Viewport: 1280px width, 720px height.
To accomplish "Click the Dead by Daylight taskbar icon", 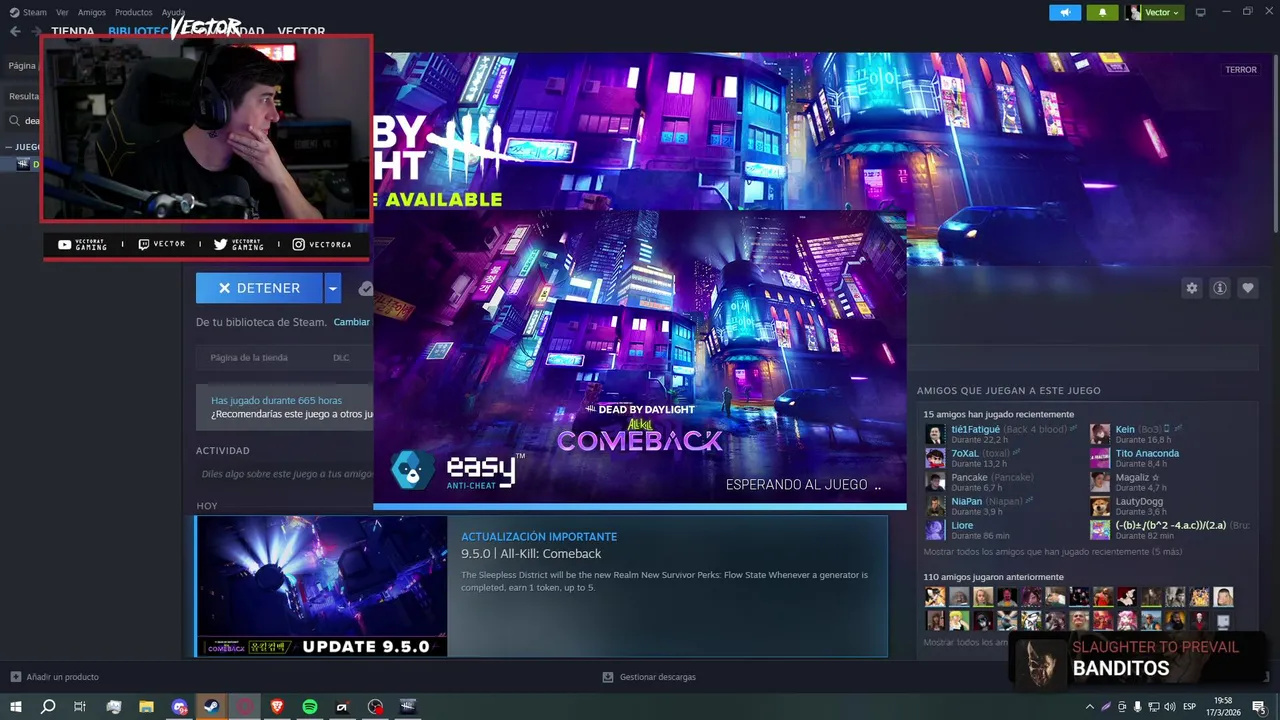I will click(x=407, y=706).
